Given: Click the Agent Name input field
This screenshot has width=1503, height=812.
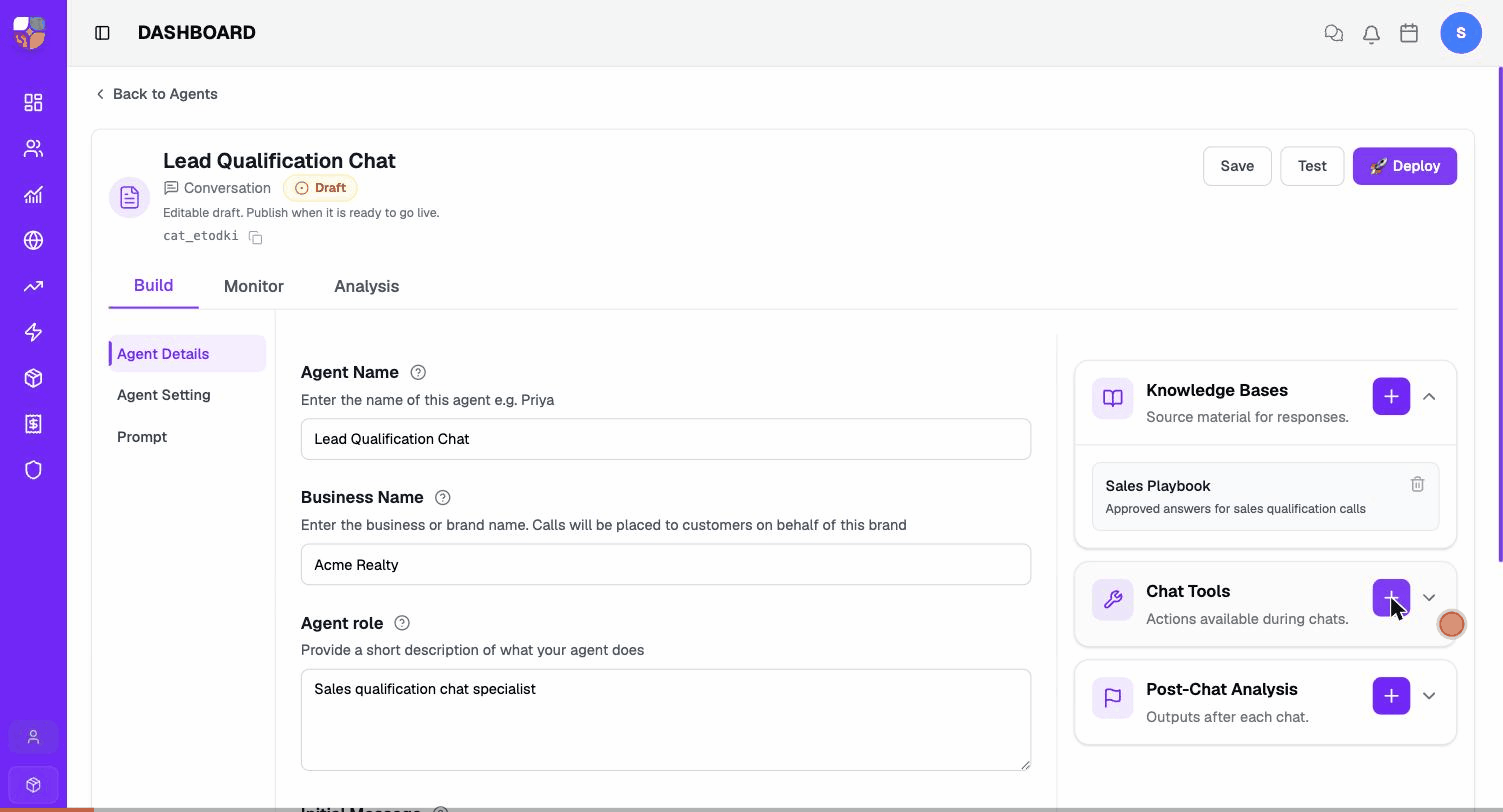Looking at the screenshot, I should click(666, 439).
